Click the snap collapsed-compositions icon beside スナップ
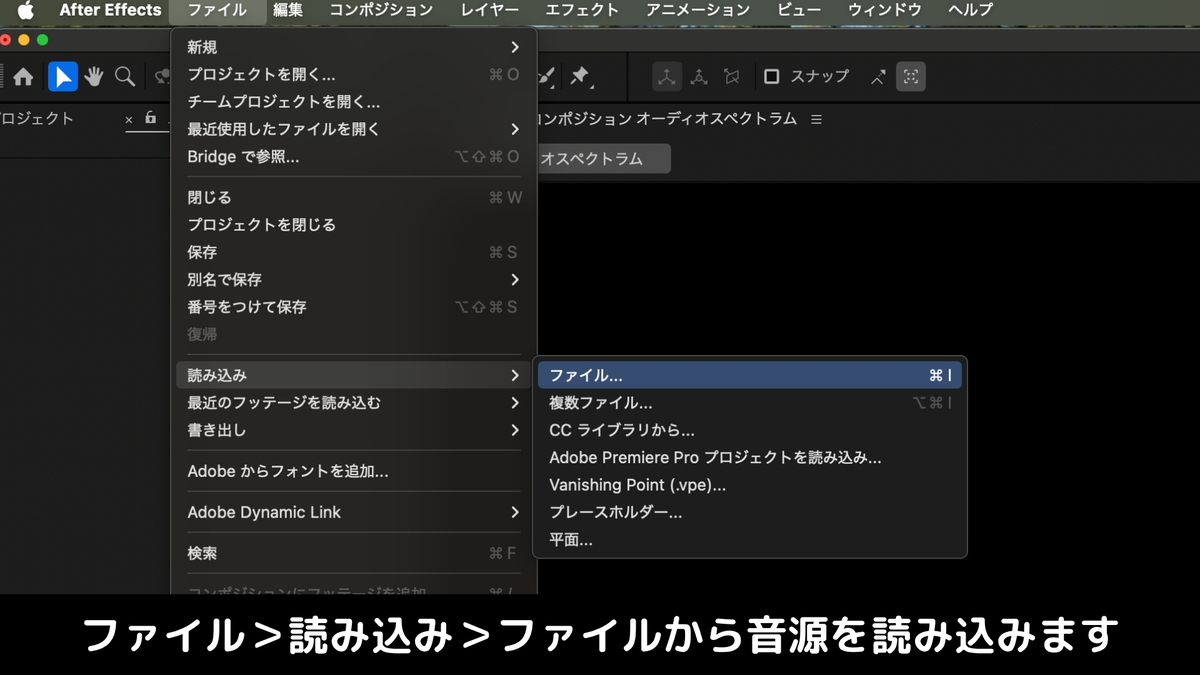1200x675 pixels. (878, 77)
